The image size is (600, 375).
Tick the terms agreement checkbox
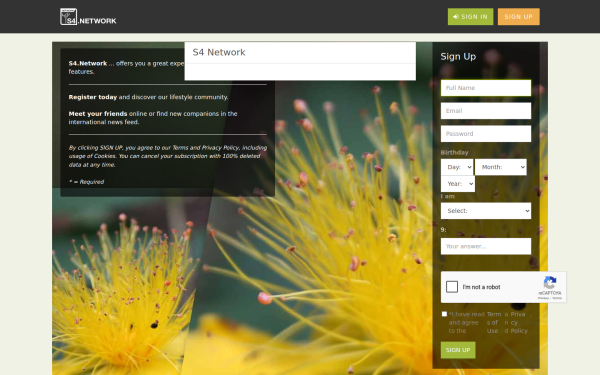[x=444, y=314]
